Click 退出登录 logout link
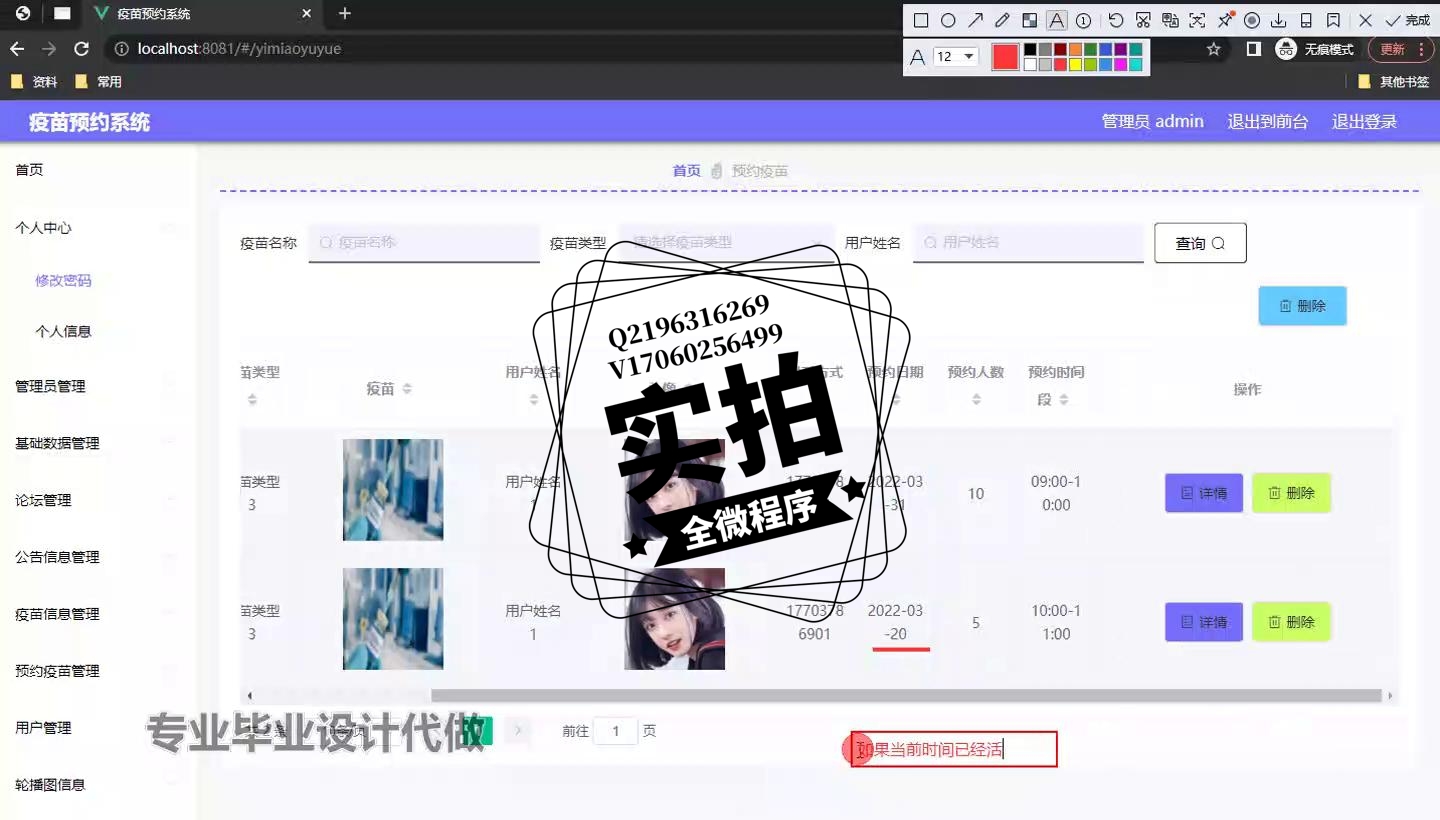The height and width of the screenshot is (820, 1440). click(x=1364, y=121)
